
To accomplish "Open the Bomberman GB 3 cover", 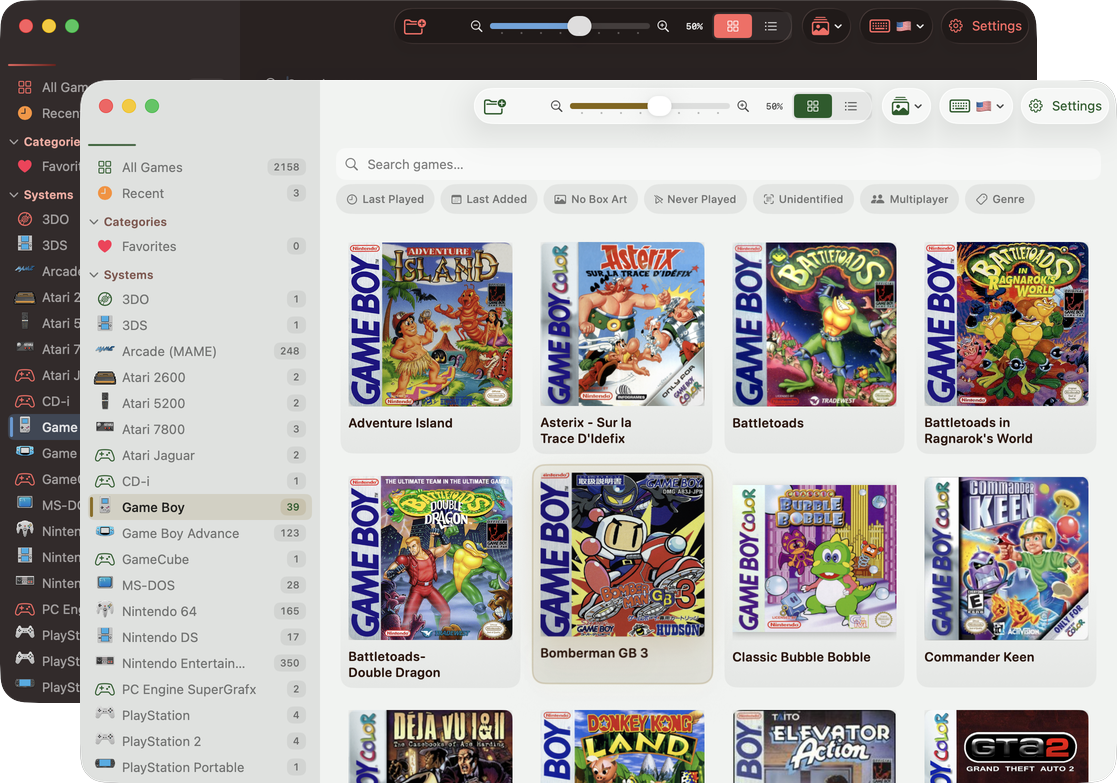I will [x=622, y=554].
